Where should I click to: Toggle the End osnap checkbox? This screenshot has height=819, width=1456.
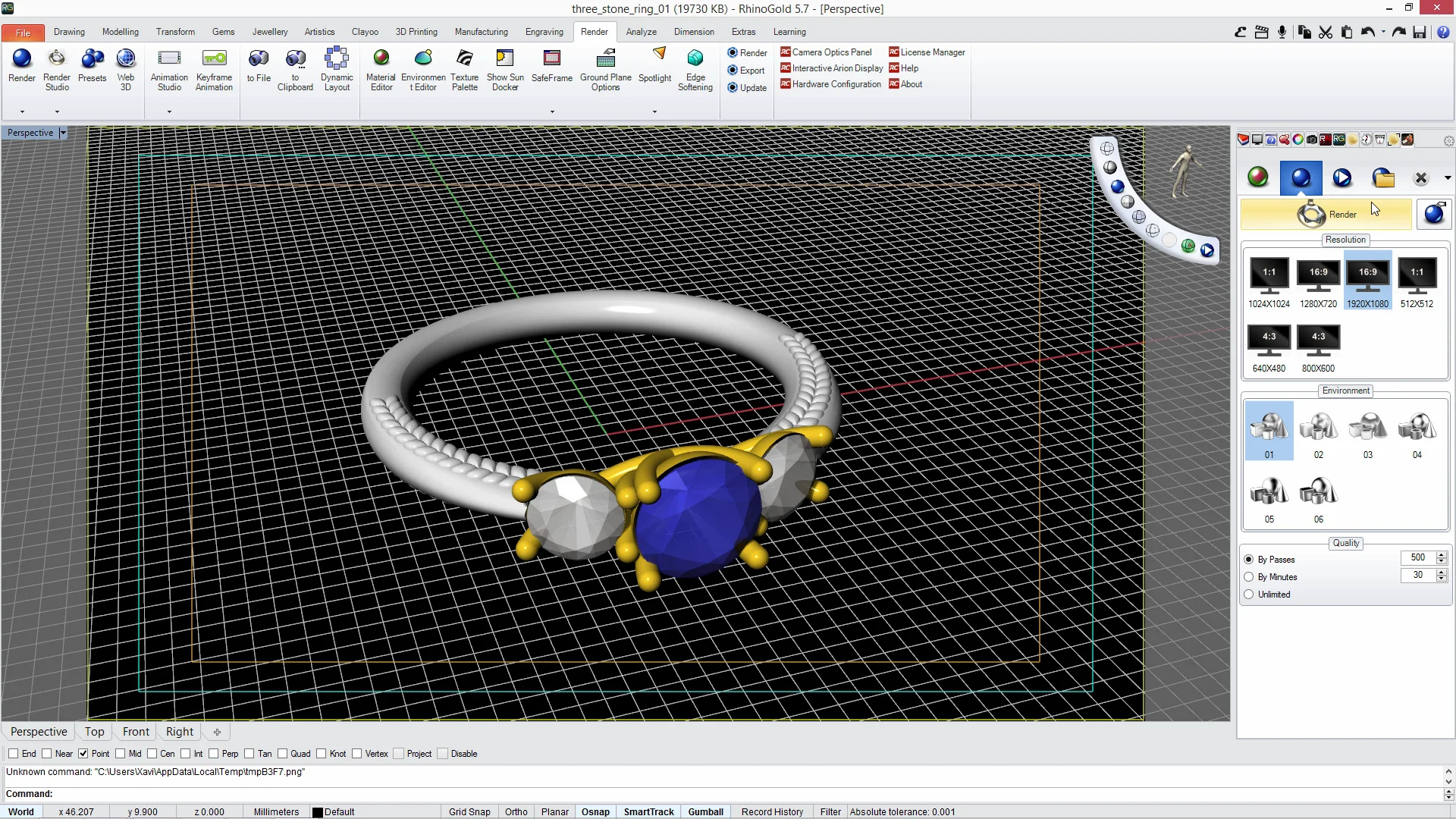tap(13, 754)
